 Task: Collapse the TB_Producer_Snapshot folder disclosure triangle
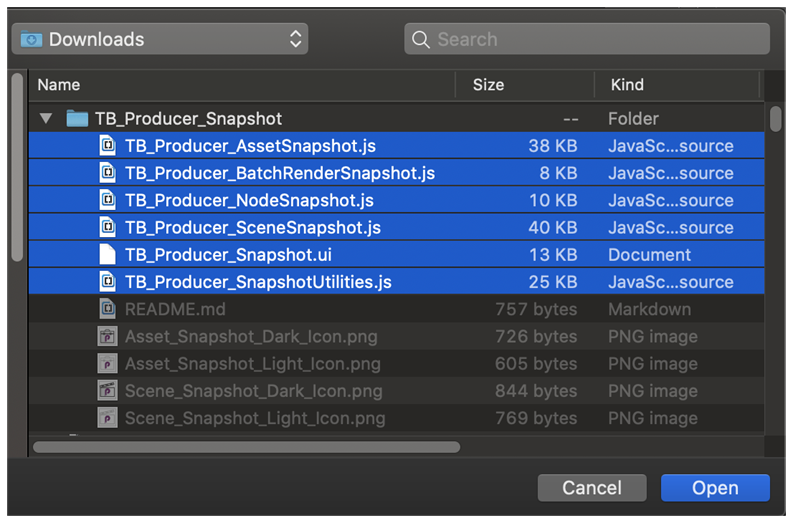point(46,119)
